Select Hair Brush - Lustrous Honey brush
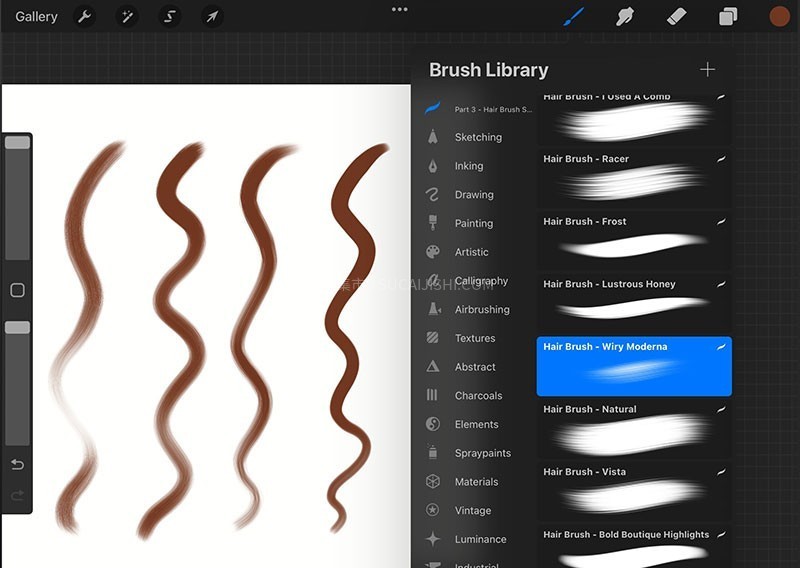Screen dimensions: 800x568 634,304
